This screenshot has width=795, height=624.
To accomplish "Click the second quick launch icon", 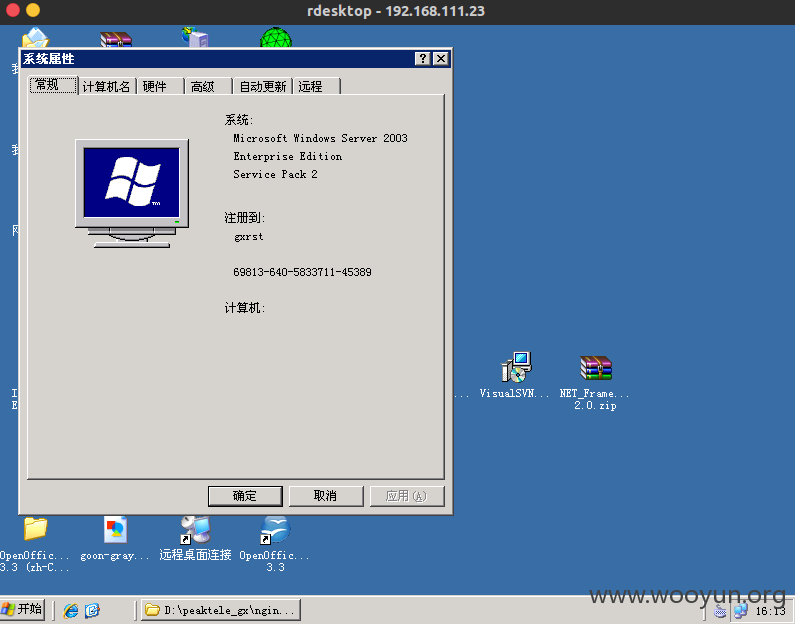I will pos(92,610).
